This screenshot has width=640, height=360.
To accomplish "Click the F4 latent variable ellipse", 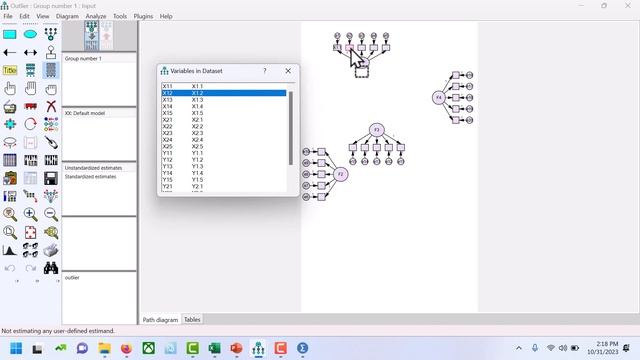I will (x=438, y=98).
